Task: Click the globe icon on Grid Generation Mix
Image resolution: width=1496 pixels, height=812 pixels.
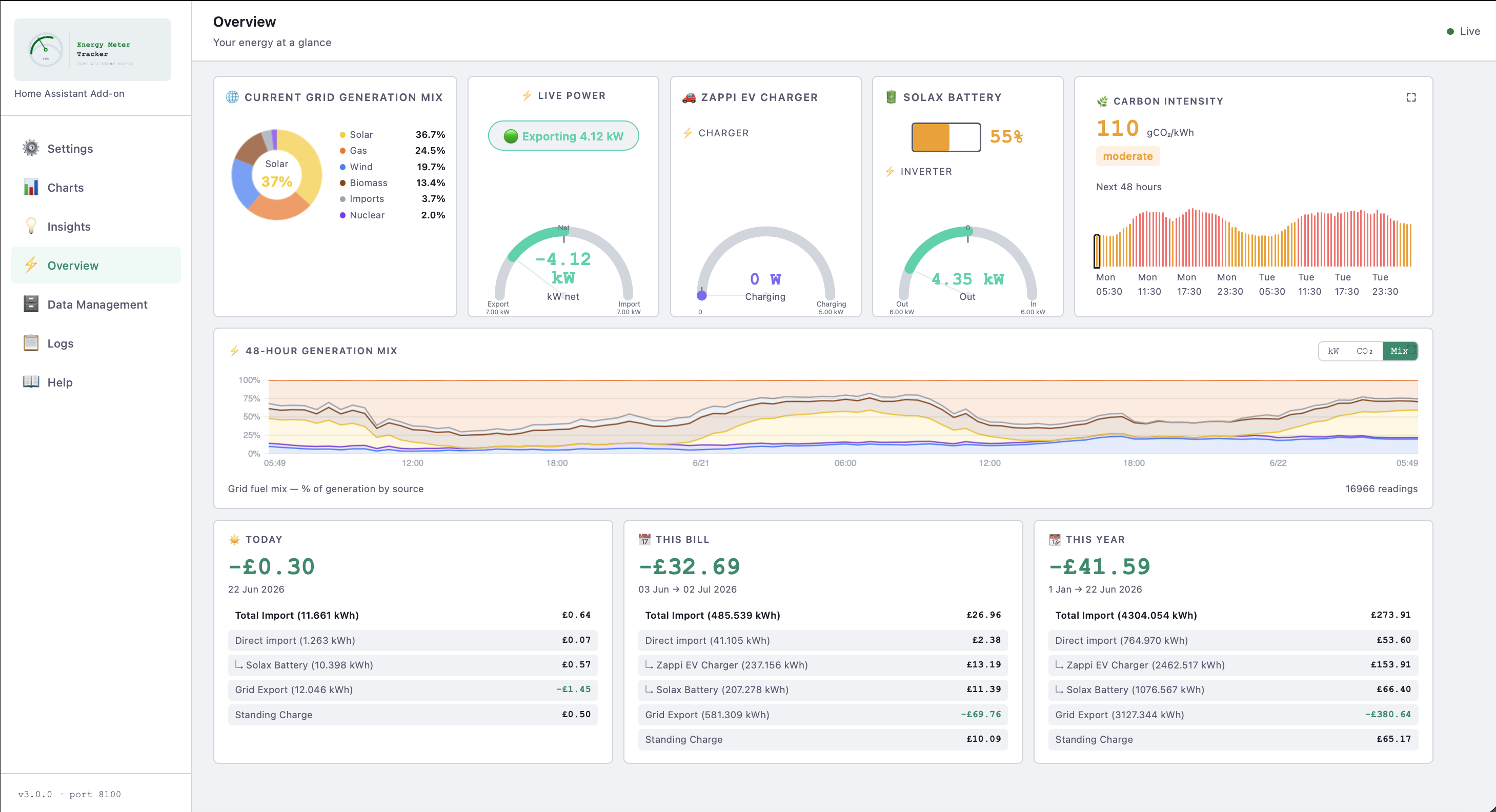Action: tap(232, 97)
